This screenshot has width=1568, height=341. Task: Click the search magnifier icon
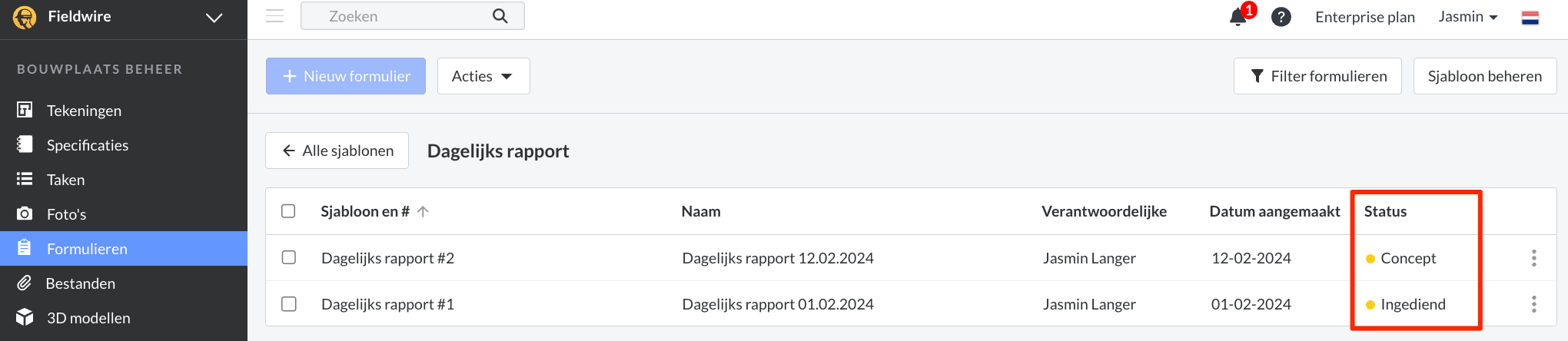tap(500, 16)
